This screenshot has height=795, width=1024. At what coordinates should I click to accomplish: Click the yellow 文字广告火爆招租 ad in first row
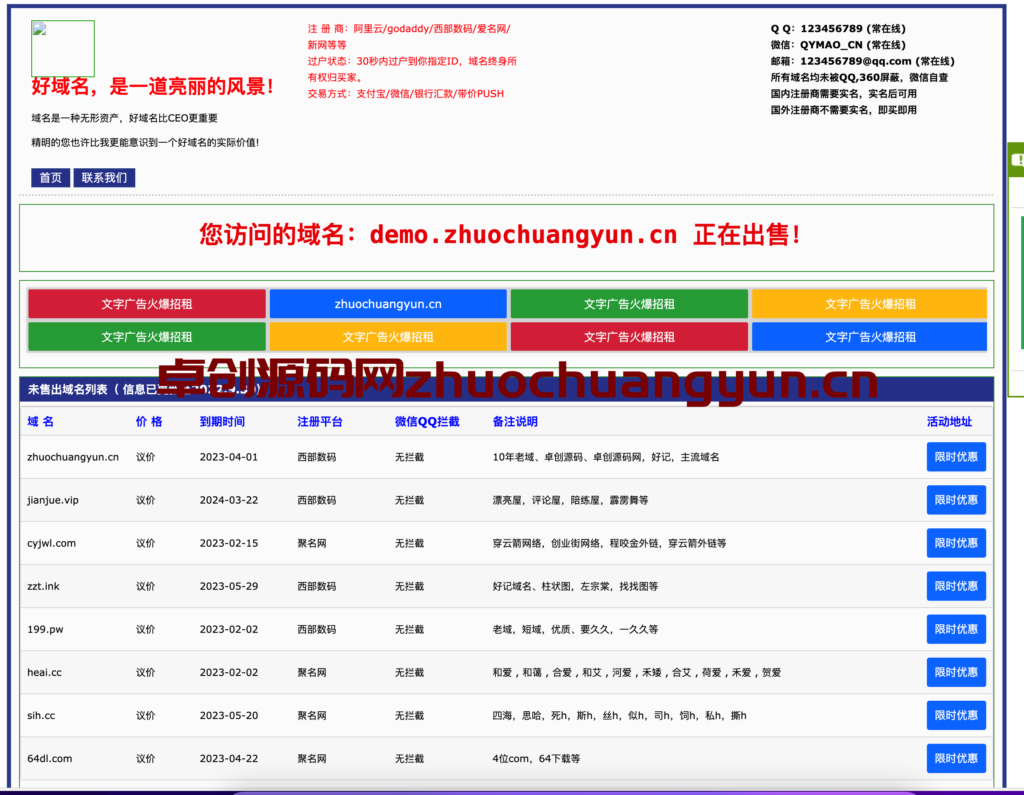[x=869, y=304]
